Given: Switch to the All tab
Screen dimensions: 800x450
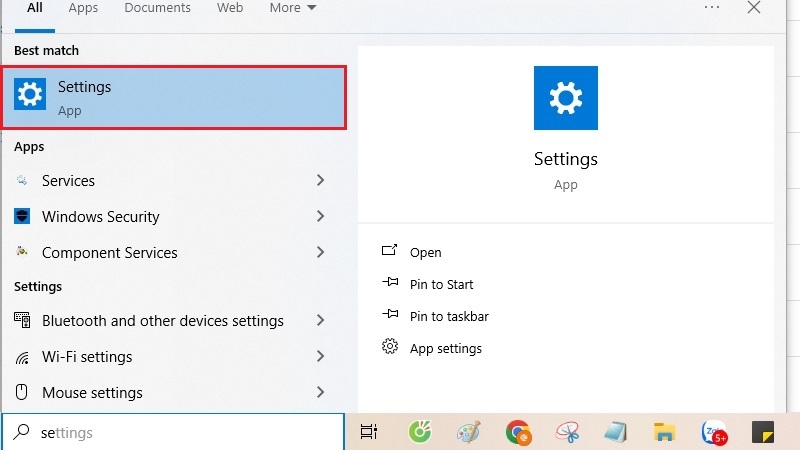Looking at the screenshot, I should (35, 8).
